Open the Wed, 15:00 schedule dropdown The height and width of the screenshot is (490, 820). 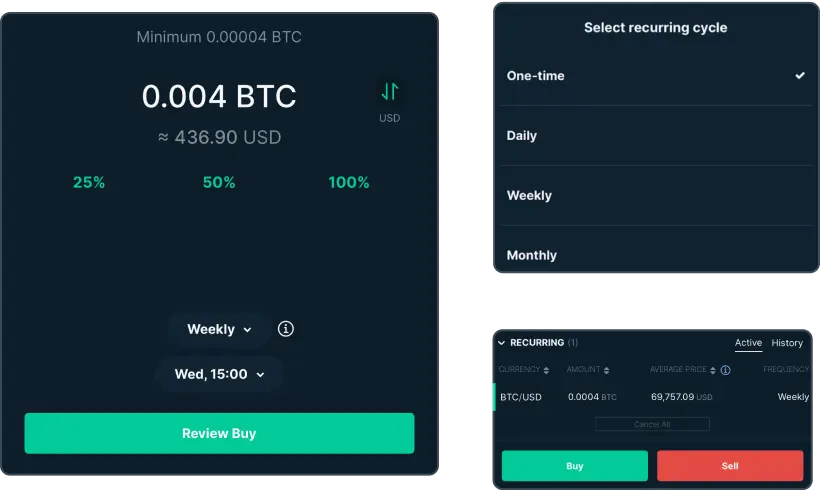(219, 374)
